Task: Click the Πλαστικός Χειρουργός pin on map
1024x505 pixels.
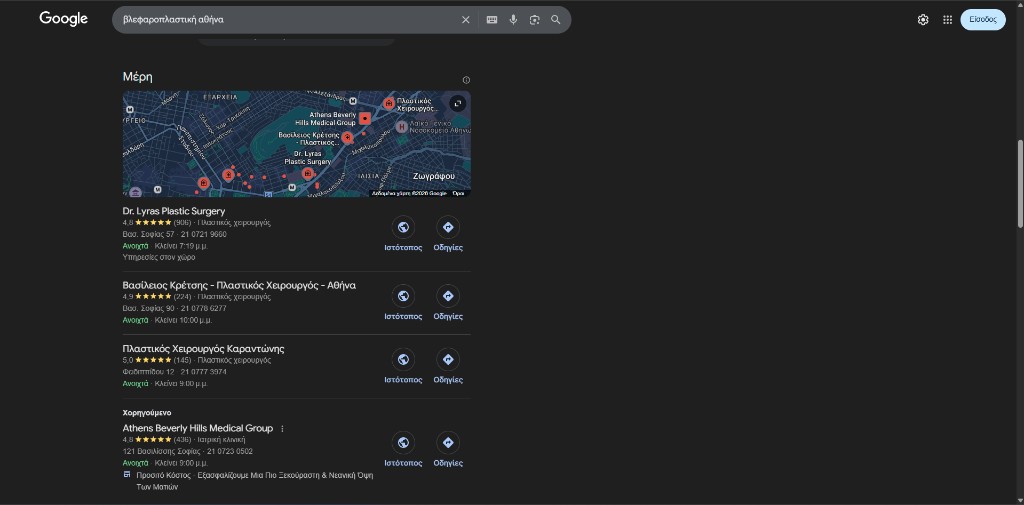Action: click(x=389, y=103)
